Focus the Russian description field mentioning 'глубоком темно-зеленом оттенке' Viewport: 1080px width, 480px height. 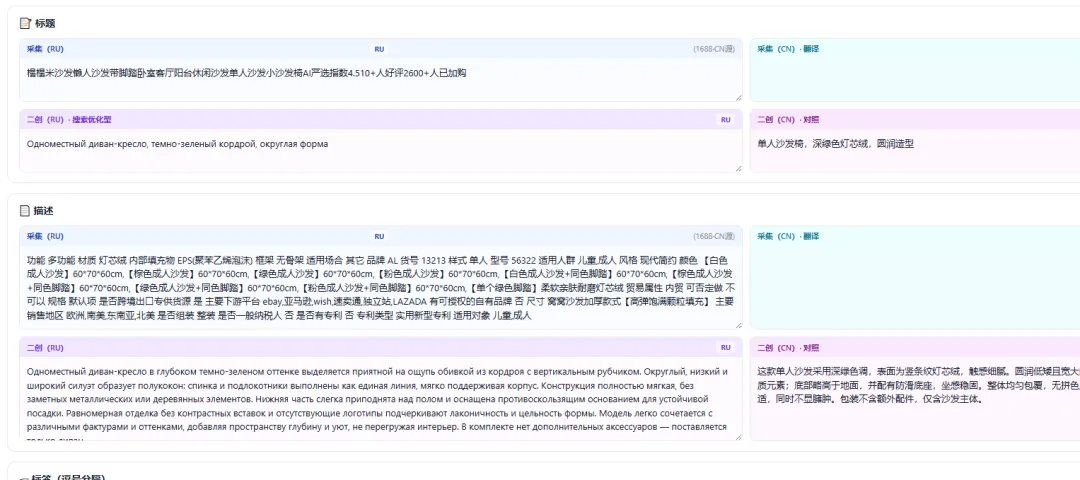(381, 399)
